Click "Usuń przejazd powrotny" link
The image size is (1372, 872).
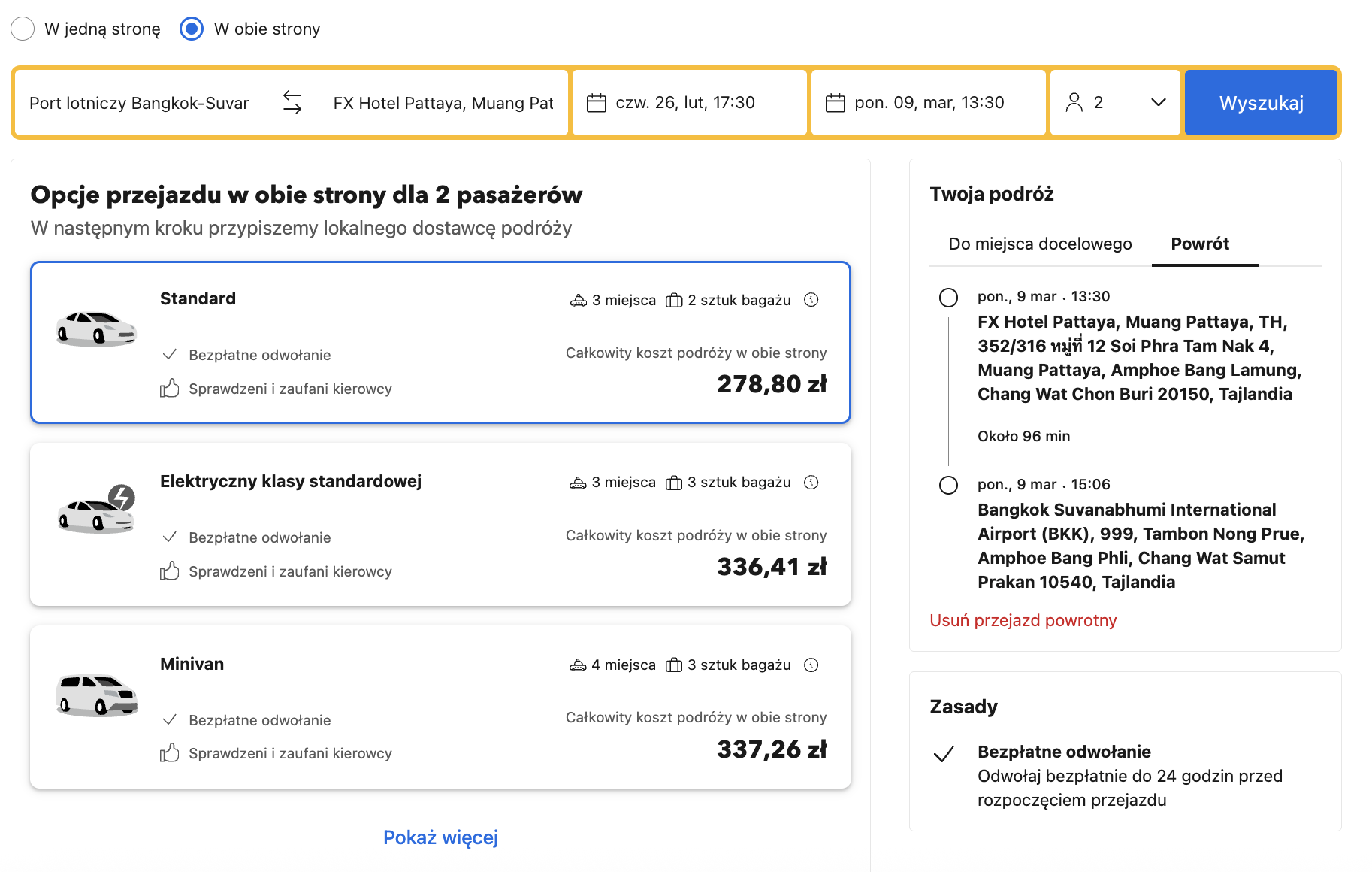tap(1023, 621)
